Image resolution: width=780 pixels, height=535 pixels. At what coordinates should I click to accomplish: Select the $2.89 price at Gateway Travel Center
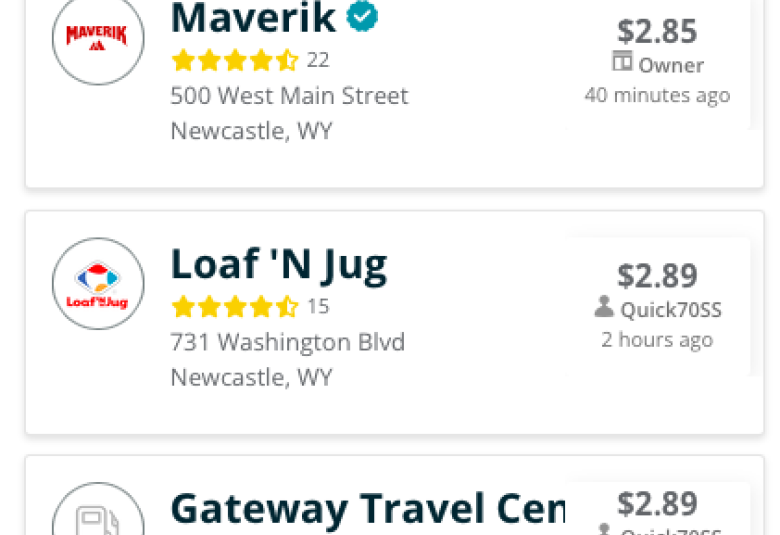pos(657,504)
